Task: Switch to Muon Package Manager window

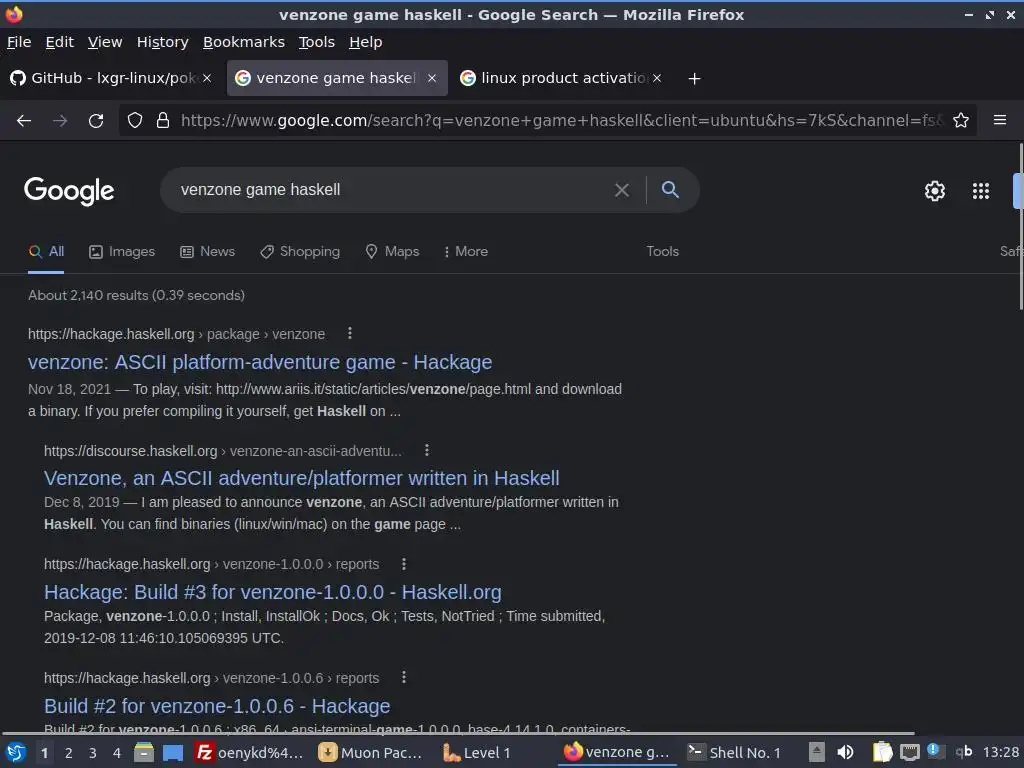Action: [371, 753]
